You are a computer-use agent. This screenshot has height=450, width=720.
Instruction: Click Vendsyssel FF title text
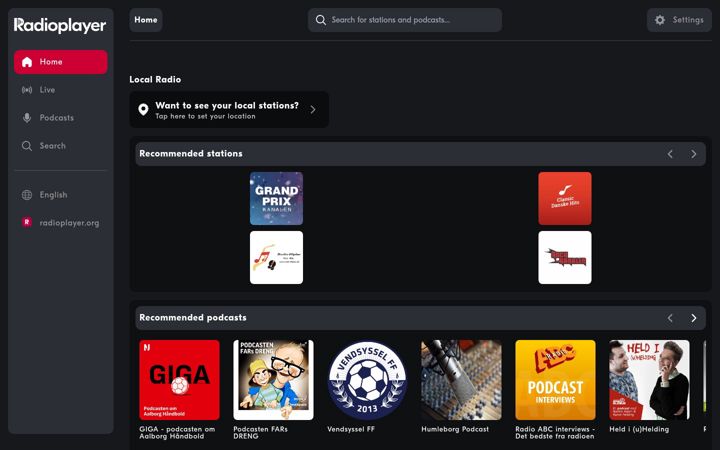(x=351, y=429)
